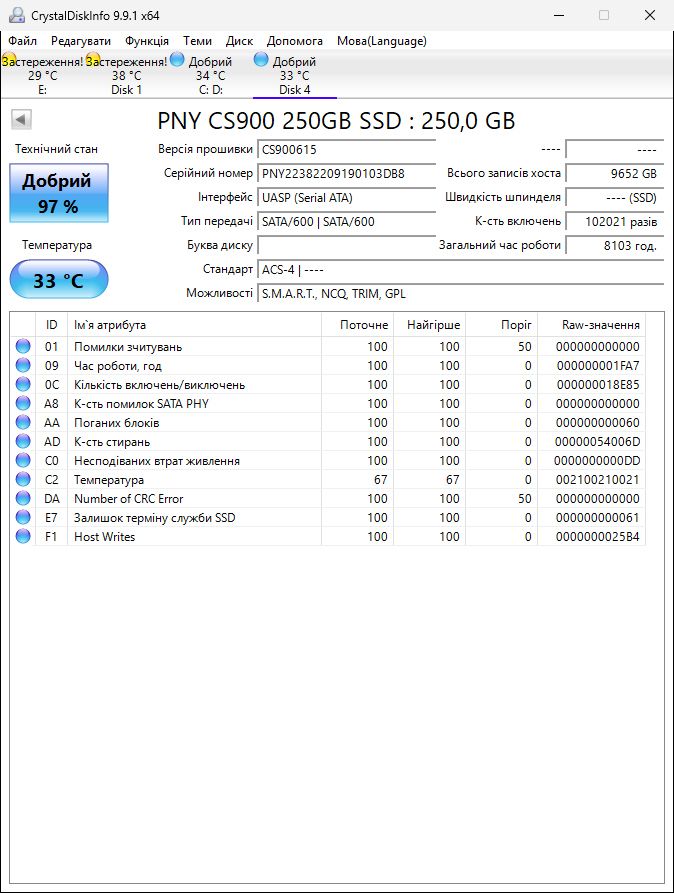Click the Найгірше column header

pyautogui.click(x=429, y=325)
